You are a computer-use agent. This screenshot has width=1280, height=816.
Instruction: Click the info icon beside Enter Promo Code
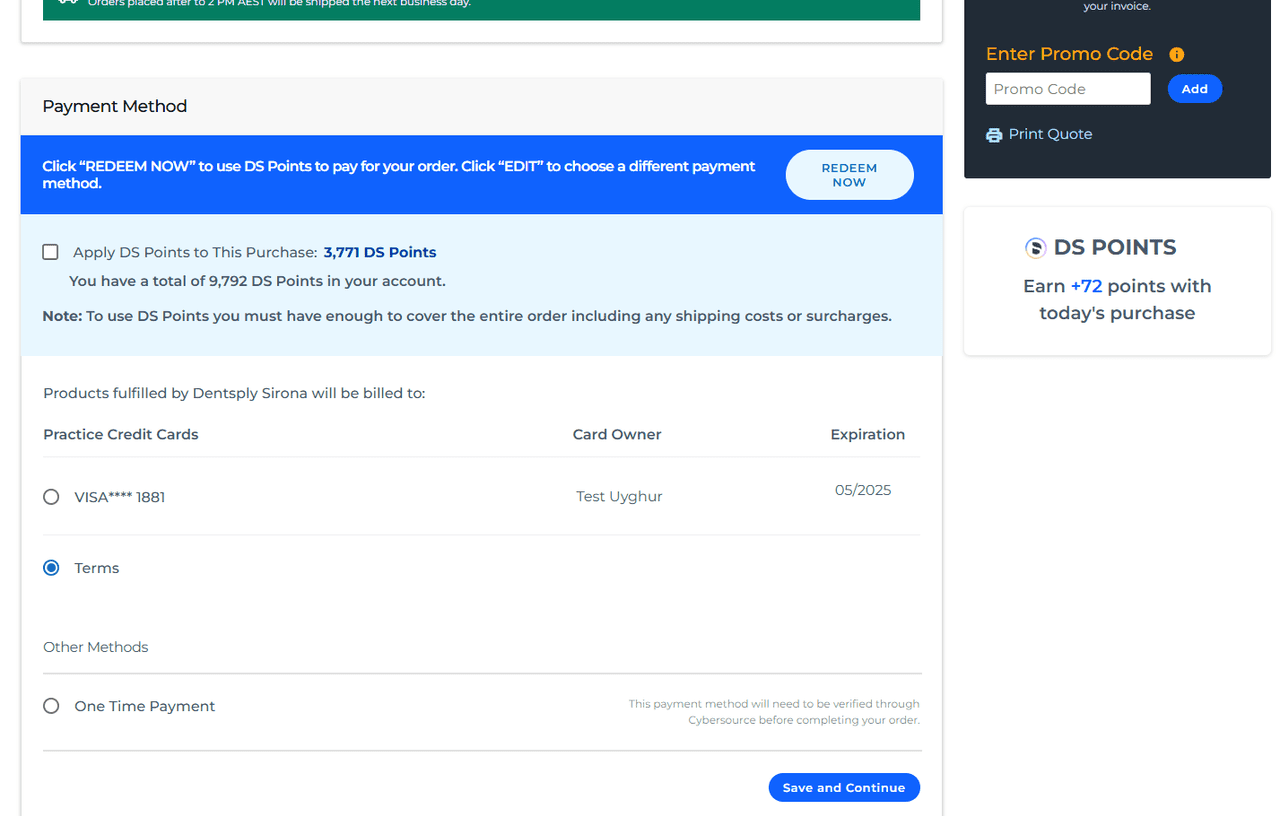[x=1177, y=55]
